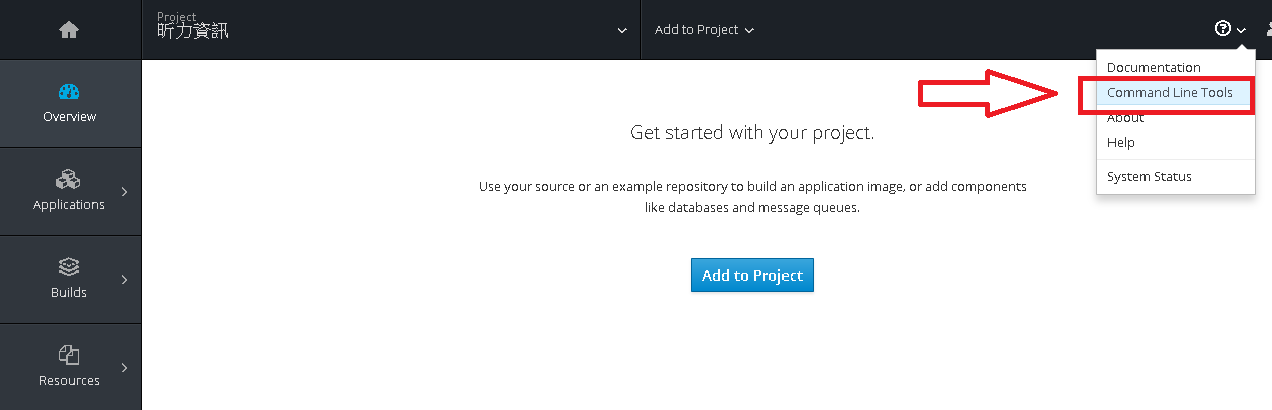Viewport: 1272px width, 410px height.
Task: Expand the Resources submenu chevron
Action: click(124, 367)
